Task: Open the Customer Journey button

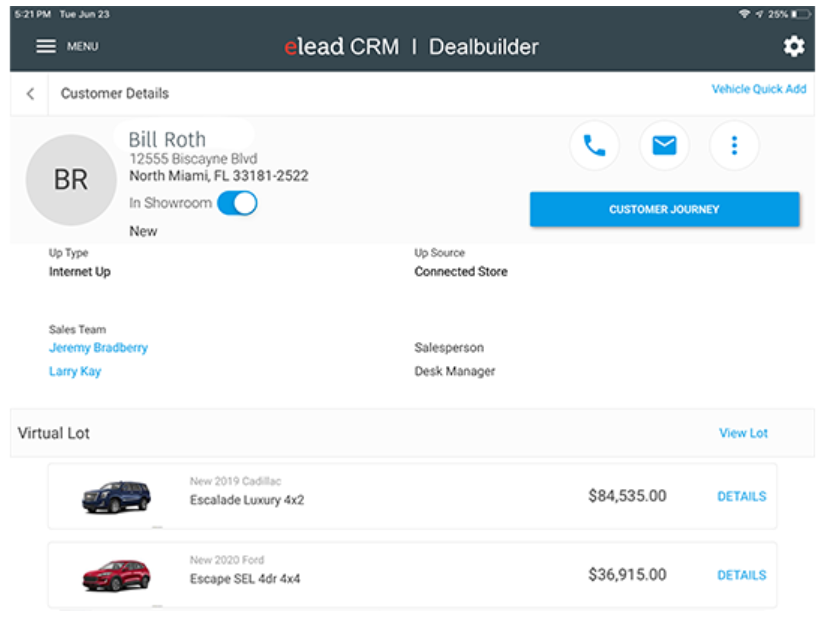Action: tap(664, 209)
